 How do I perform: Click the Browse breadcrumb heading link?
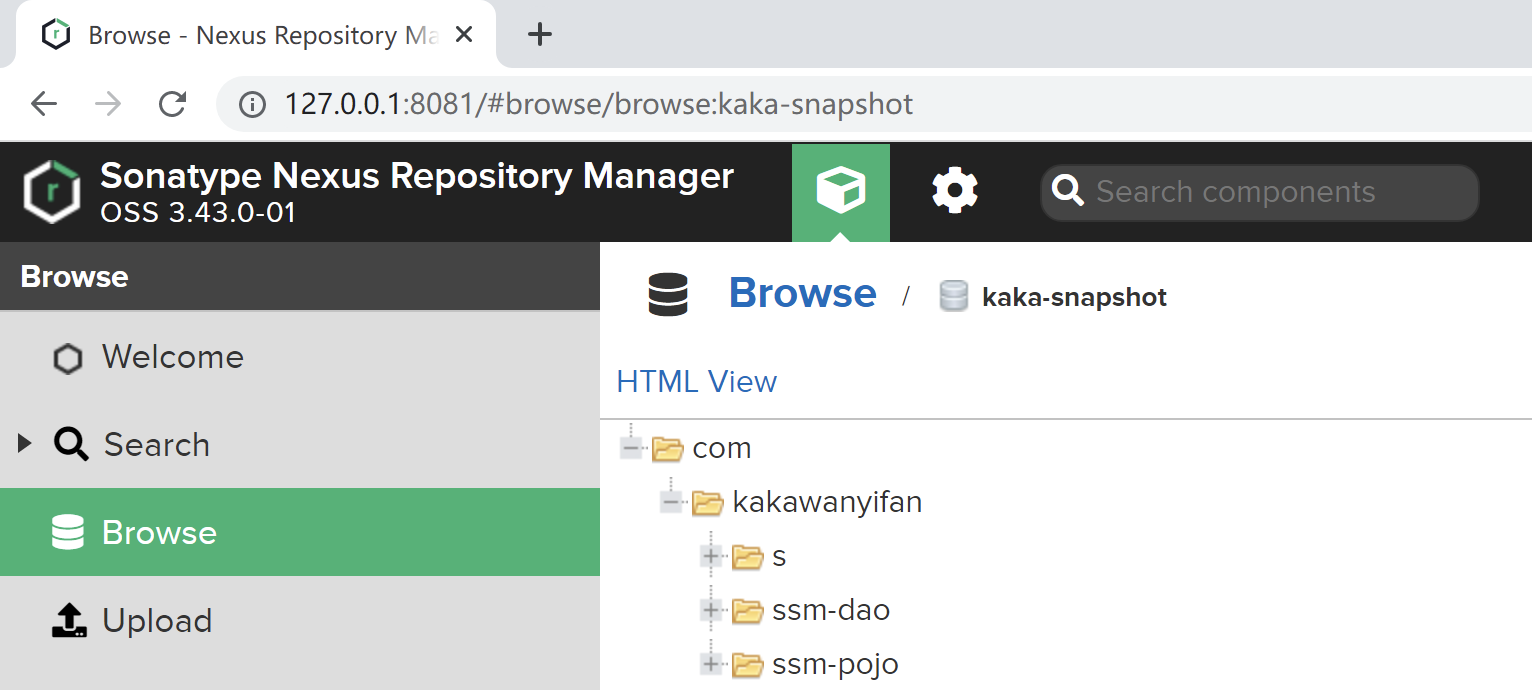[802, 294]
